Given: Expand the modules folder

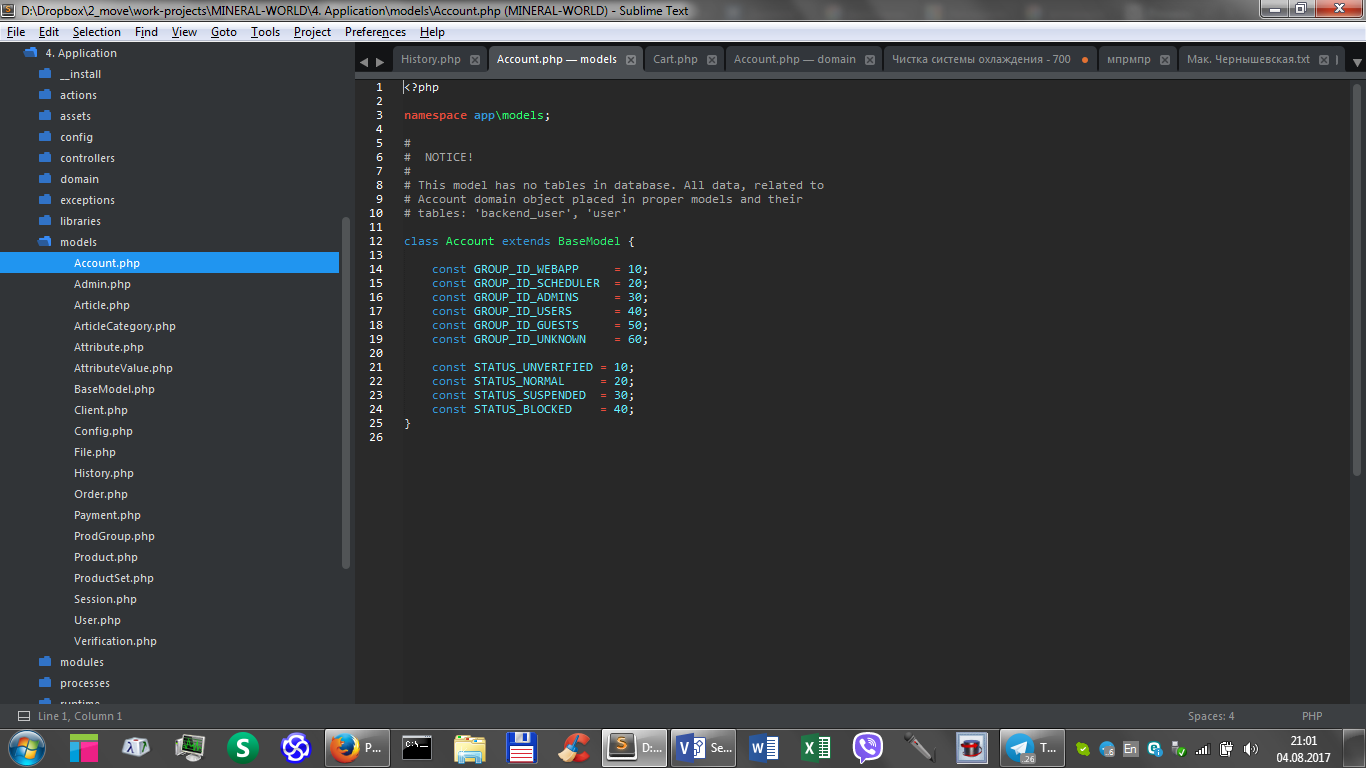Looking at the screenshot, I should coord(45,662).
